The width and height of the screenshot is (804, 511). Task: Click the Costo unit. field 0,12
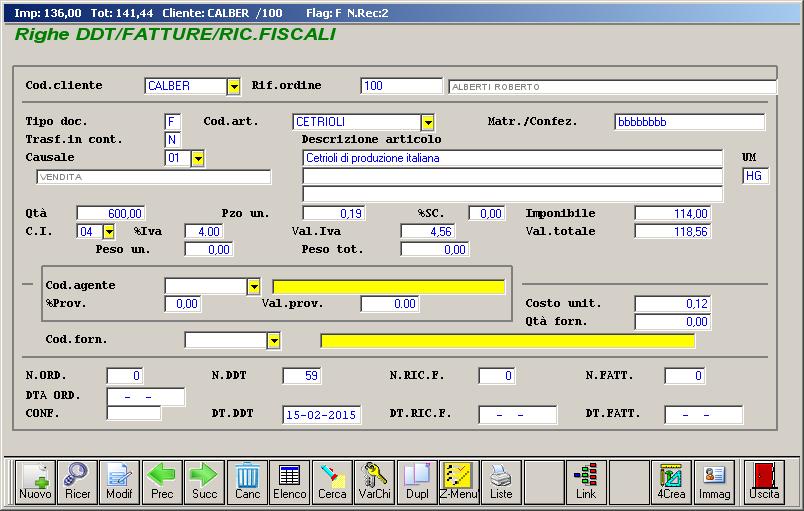[673, 304]
